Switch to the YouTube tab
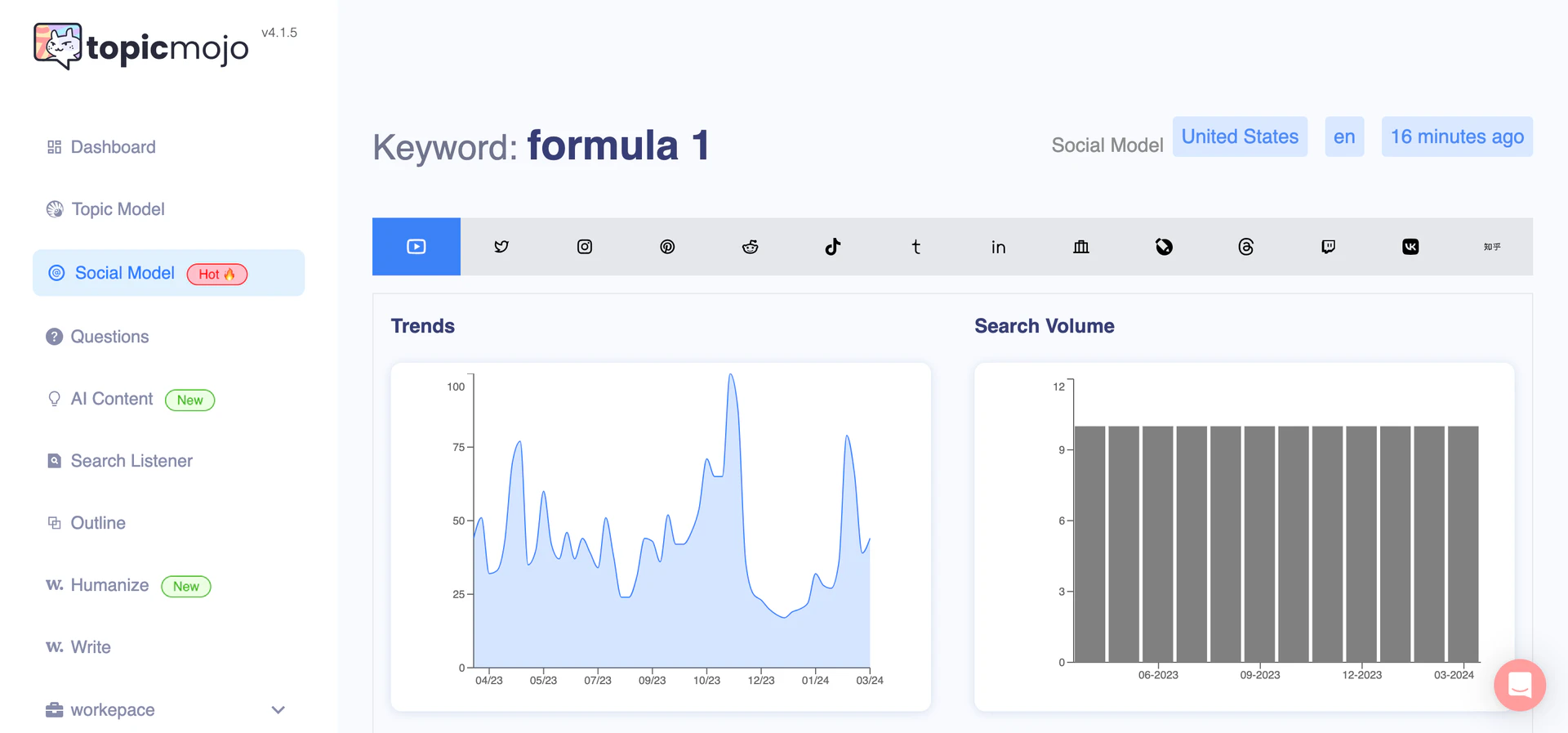1568x733 pixels. pyautogui.click(x=416, y=247)
